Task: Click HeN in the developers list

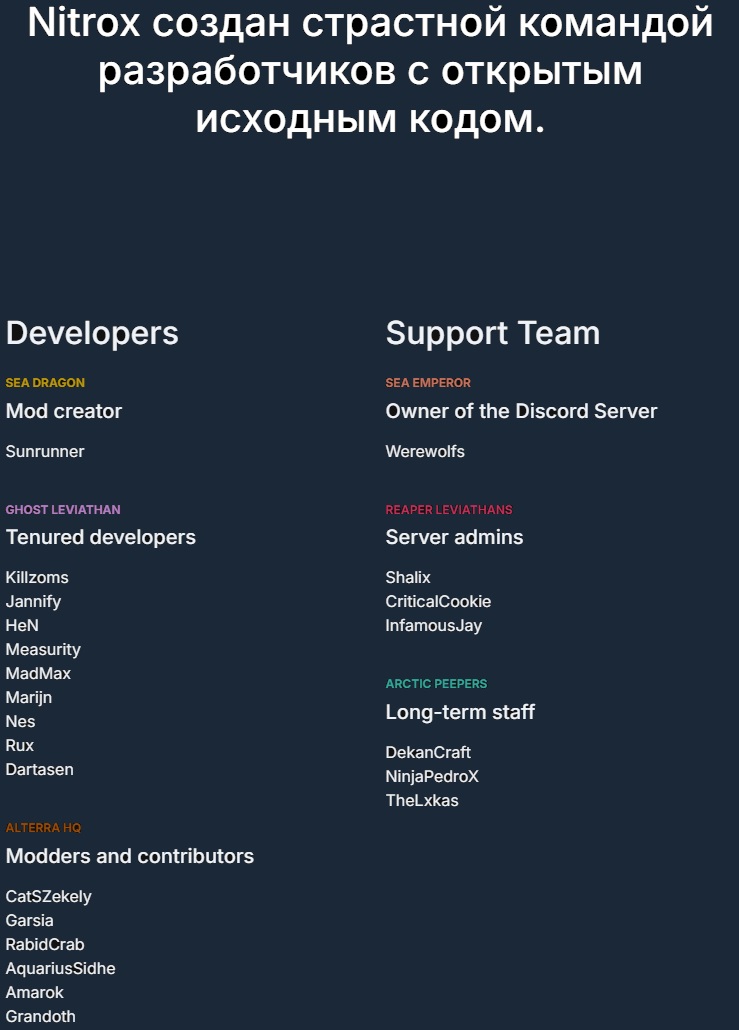Action: (22, 625)
